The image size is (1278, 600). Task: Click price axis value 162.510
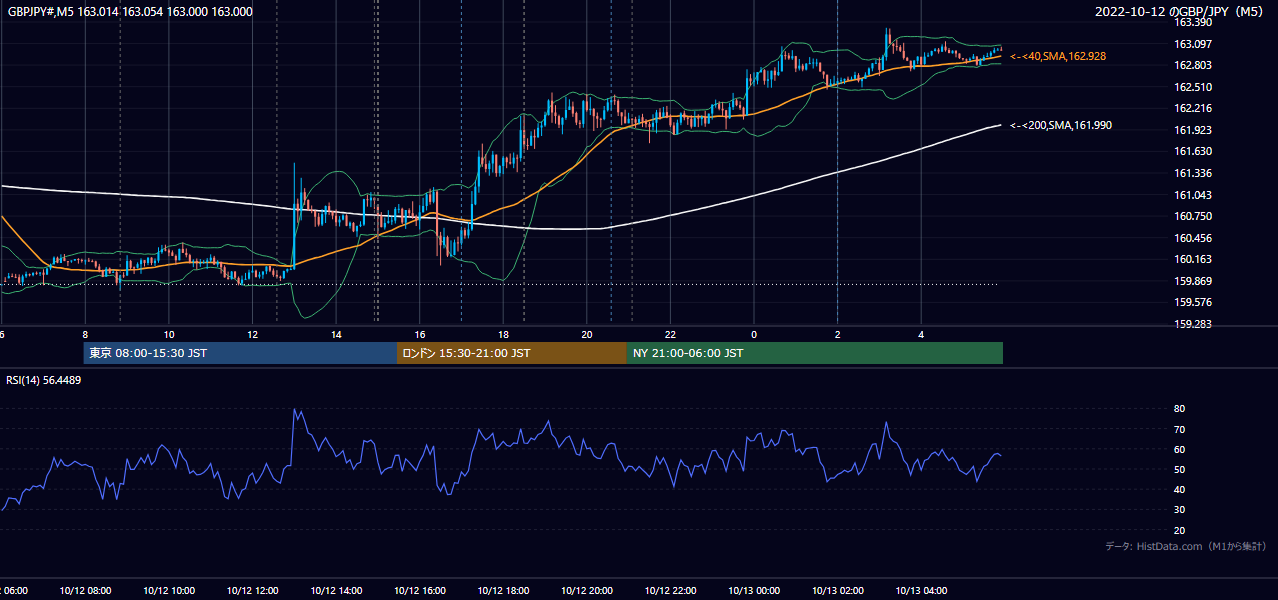1193,87
